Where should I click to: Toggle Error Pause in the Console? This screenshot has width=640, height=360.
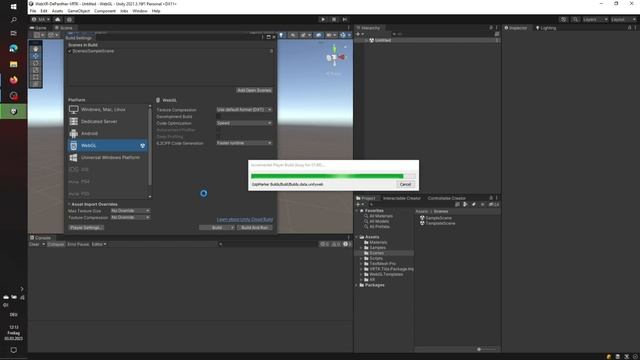click(78, 244)
